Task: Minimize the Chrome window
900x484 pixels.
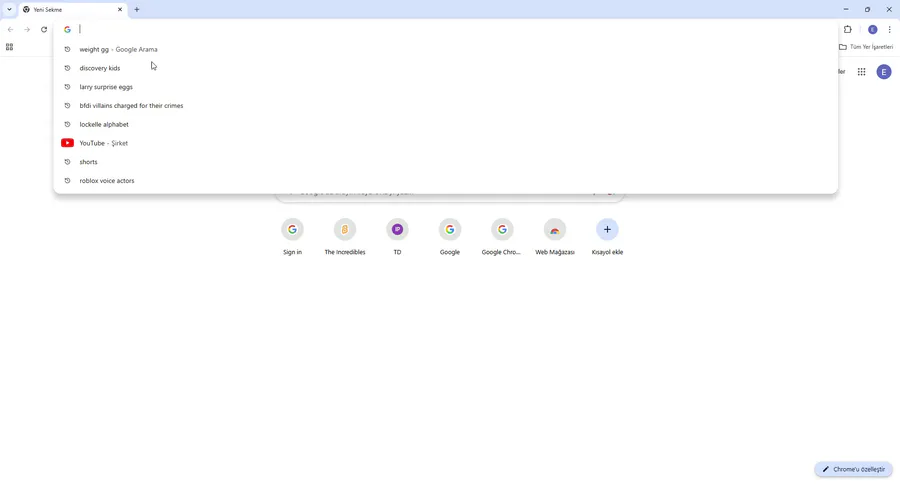Action: point(845,9)
